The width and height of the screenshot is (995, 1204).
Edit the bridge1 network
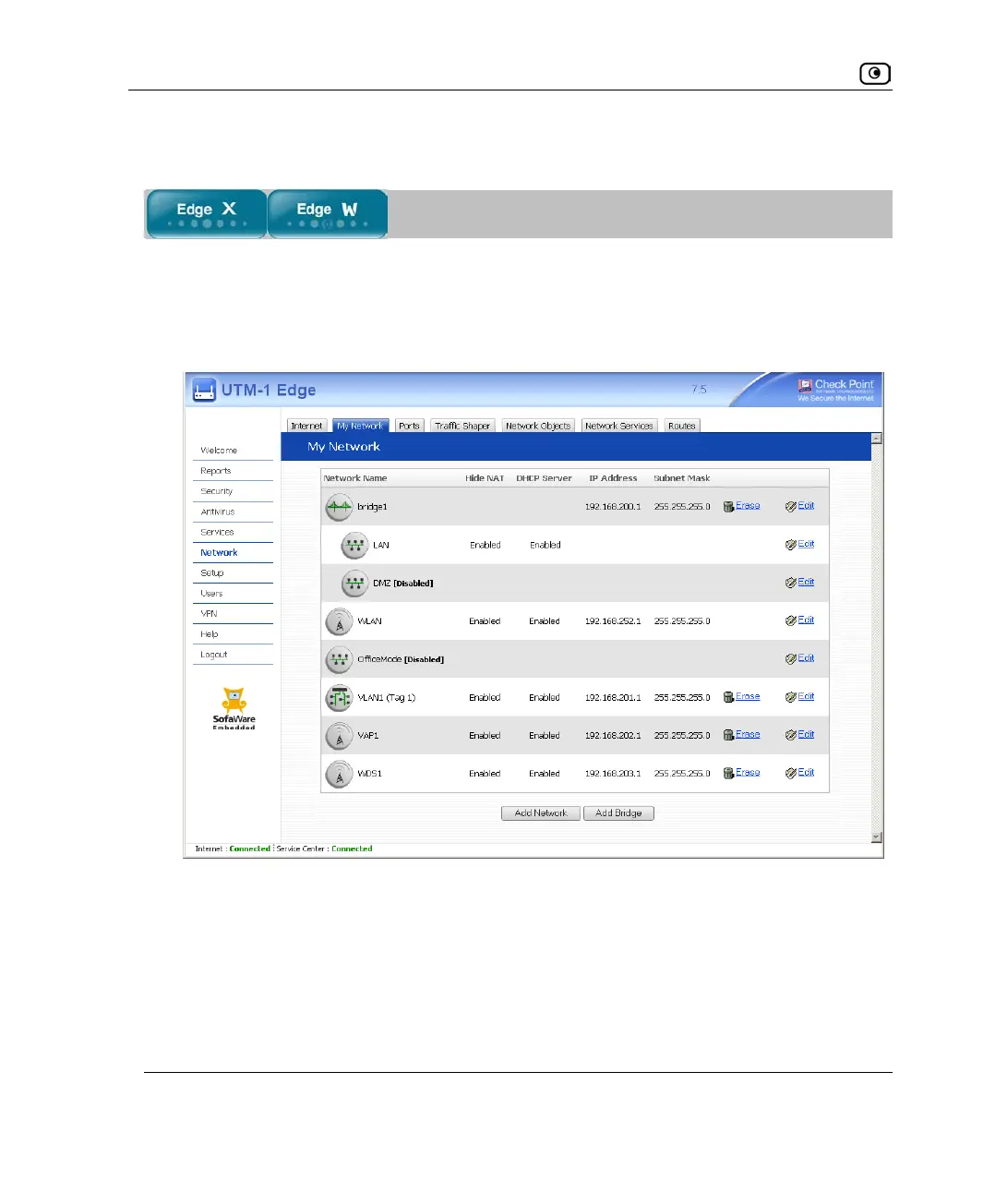click(800, 506)
